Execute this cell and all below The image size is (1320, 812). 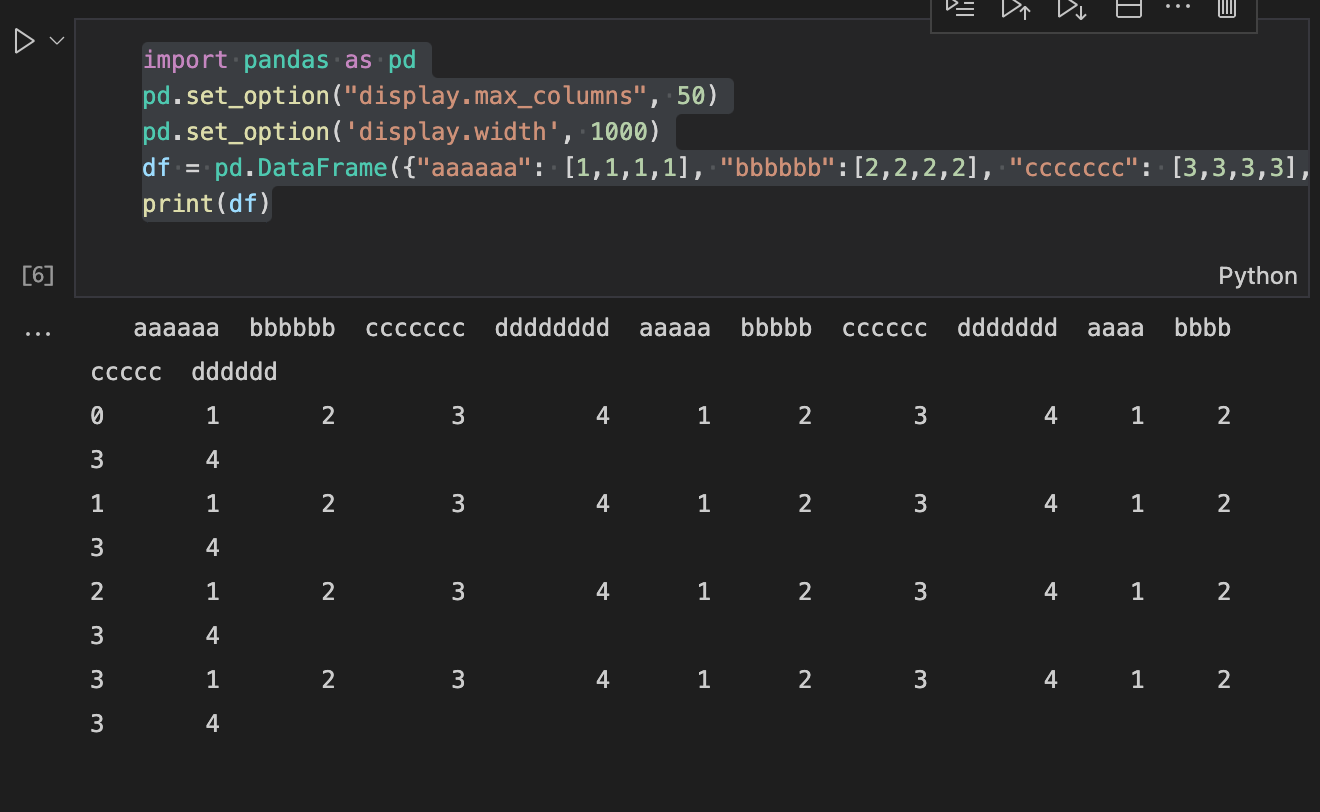tap(1072, 10)
